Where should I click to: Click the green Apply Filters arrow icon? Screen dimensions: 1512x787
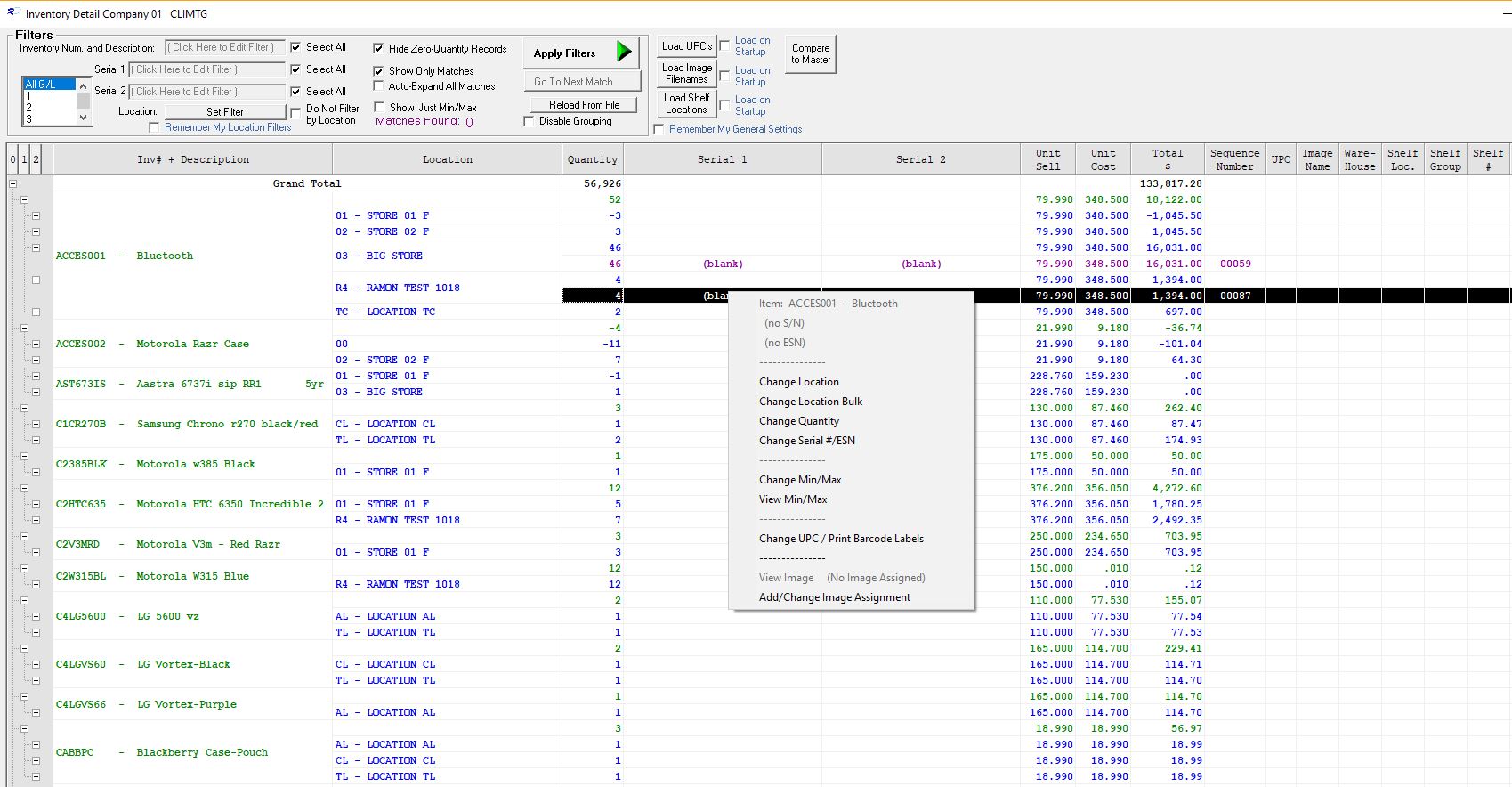click(x=625, y=53)
